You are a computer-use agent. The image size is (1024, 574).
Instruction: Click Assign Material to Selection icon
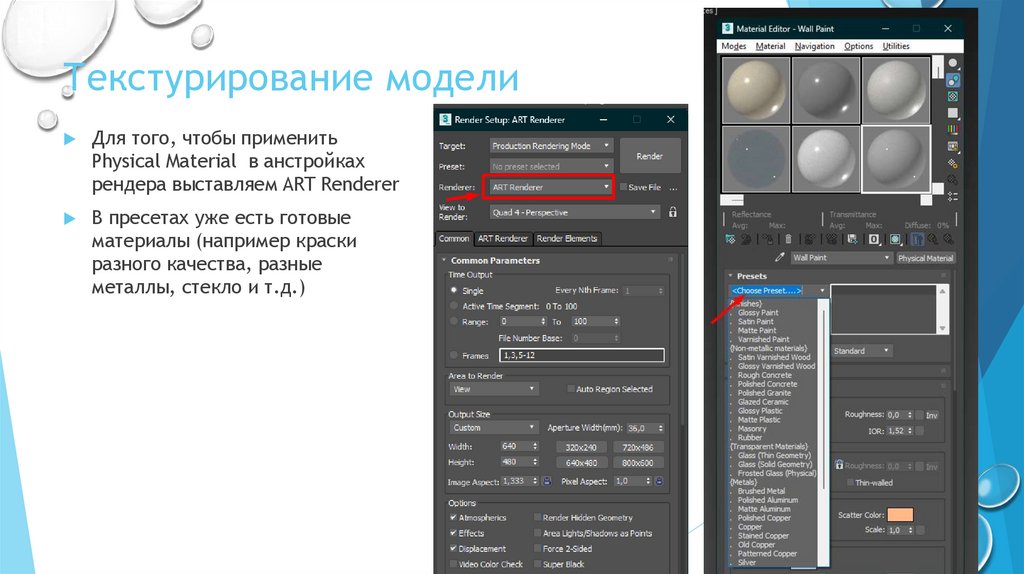pyautogui.click(x=769, y=239)
